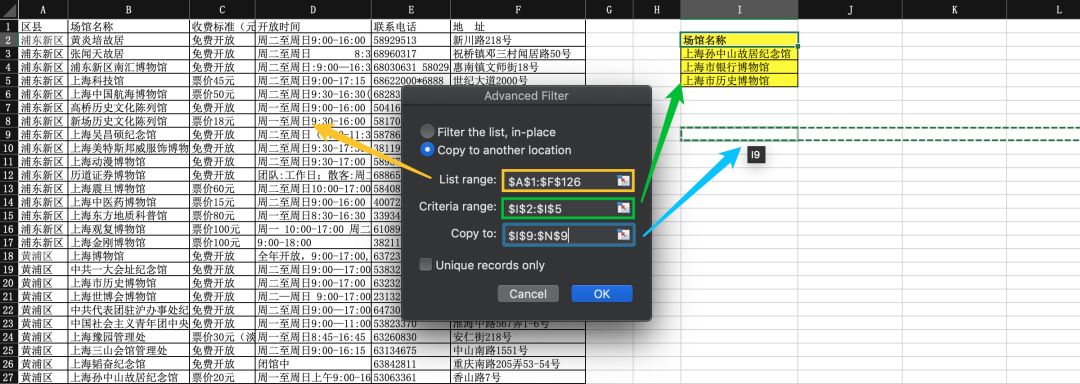The height and width of the screenshot is (384, 1080).
Task: Select column K header
Action: (x=955, y=10)
